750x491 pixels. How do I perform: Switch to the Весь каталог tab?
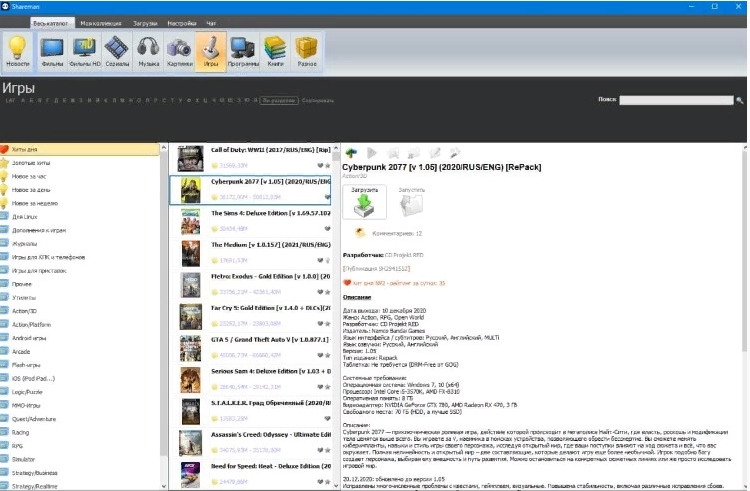coord(51,23)
